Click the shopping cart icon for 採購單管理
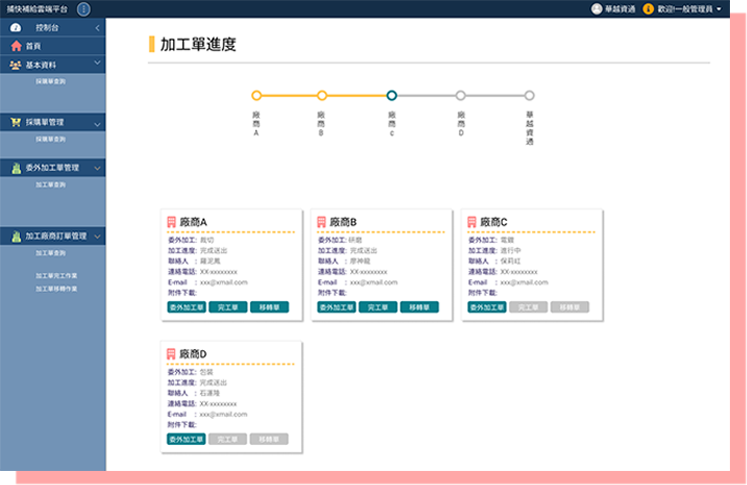 coord(16,122)
